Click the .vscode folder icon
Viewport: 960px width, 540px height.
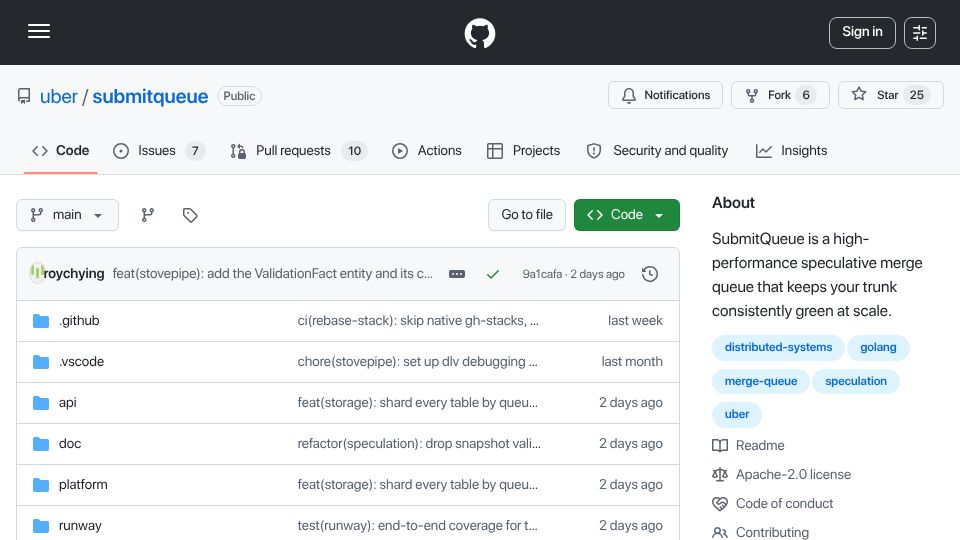pos(41,362)
